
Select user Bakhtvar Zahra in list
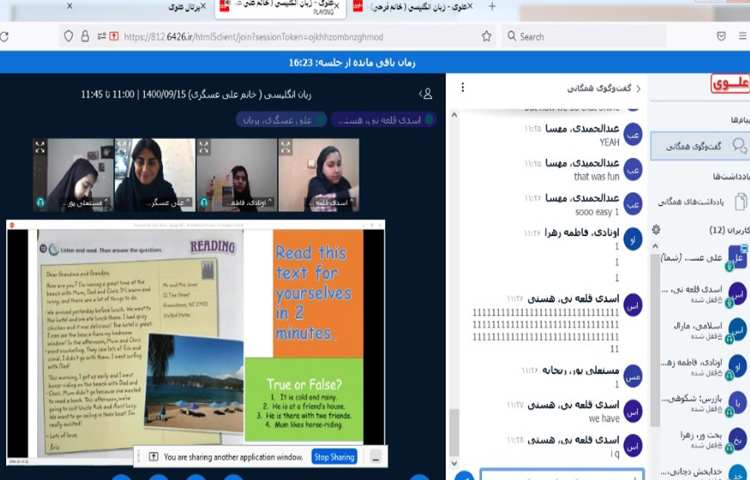[x=701, y=439]
